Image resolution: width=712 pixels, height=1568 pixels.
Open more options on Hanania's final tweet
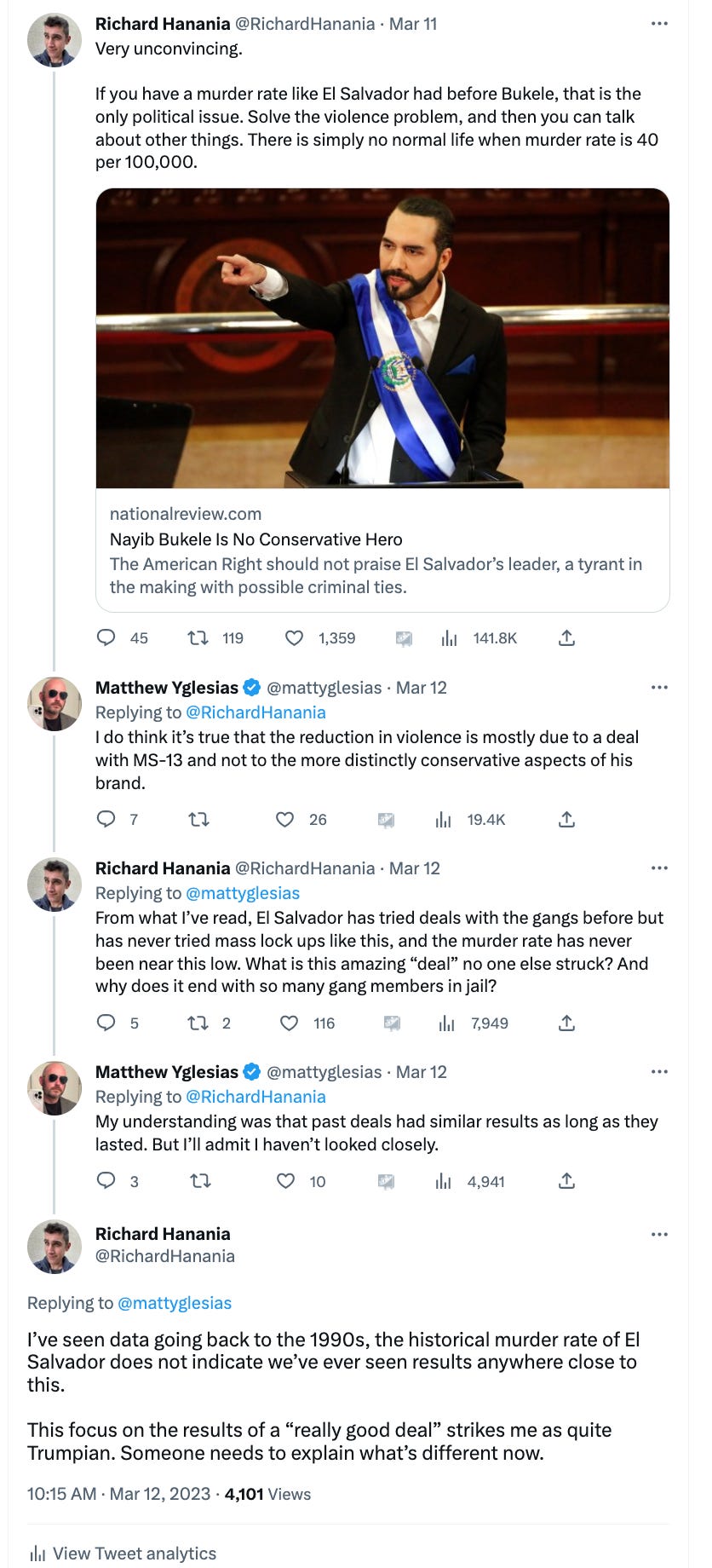click(x=658, y=1233)
